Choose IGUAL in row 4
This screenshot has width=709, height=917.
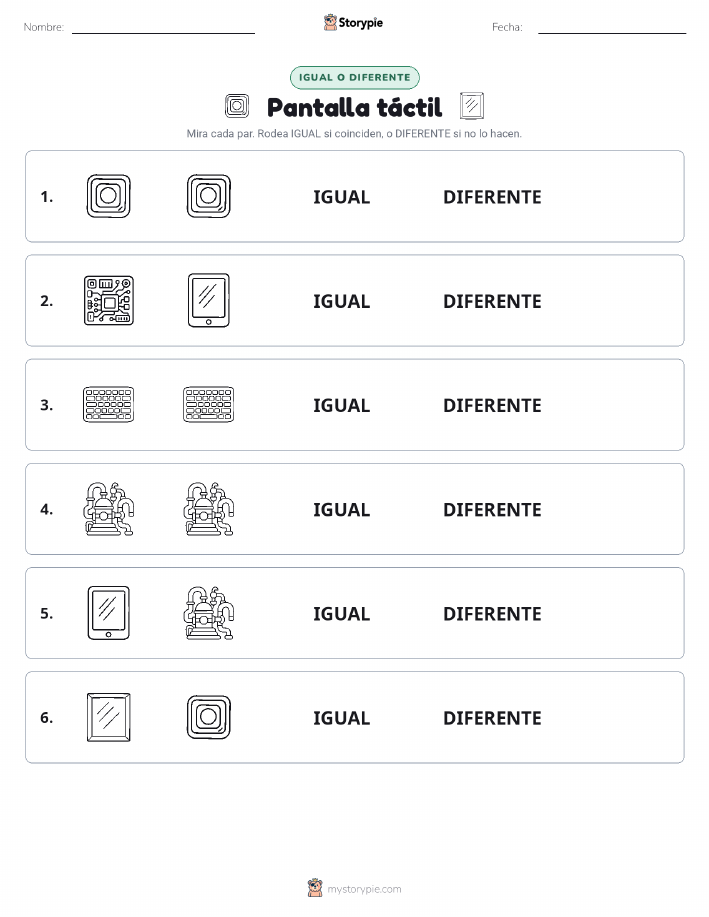pos(342,509)
